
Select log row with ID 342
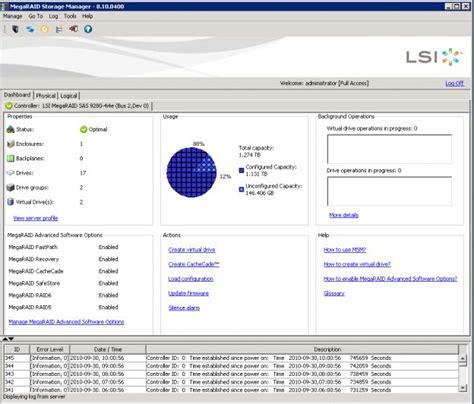click(x=231, y=382)
